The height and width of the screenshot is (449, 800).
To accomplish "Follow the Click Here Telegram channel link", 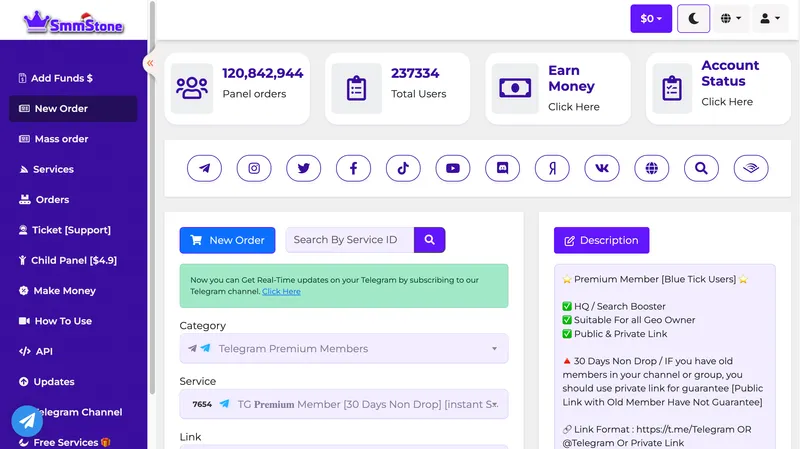I will tap(281, 291).
